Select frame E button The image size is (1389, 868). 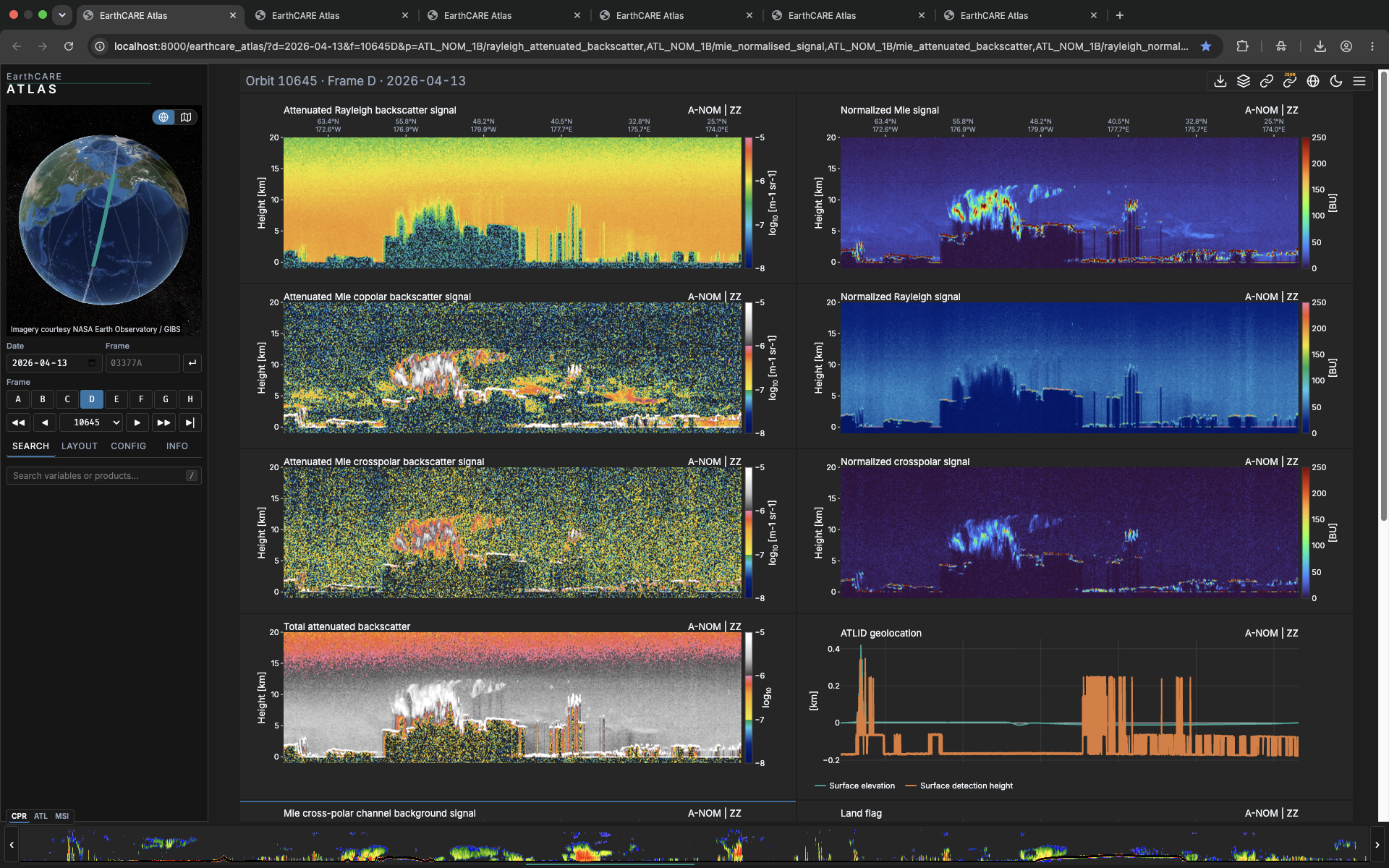116,399
